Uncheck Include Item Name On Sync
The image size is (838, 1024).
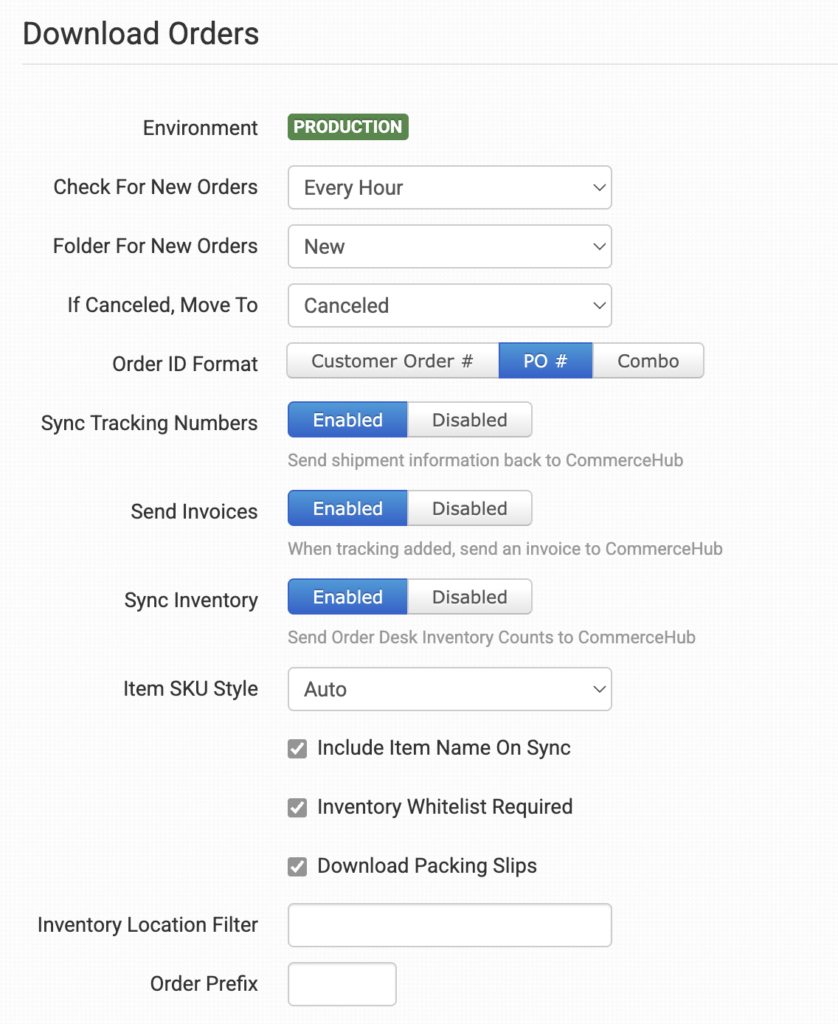click(x=297, y=748)
